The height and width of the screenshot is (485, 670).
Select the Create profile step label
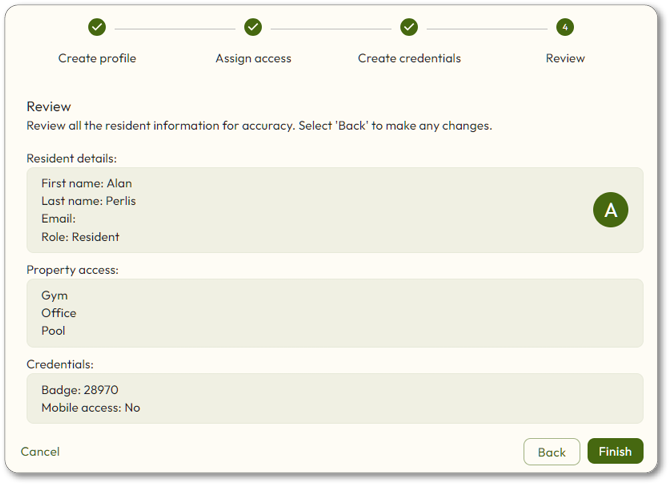[x=97, y=58]
